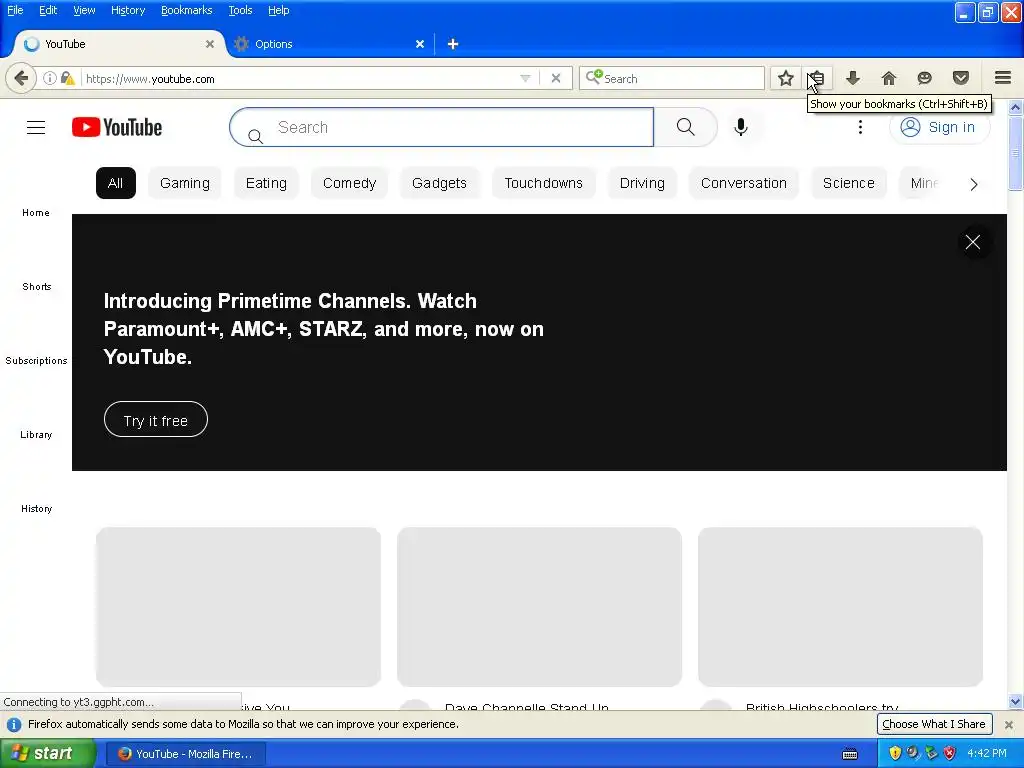Go to Home in YouTube sidebar
The image size is (1024, 768).
pos(36,213)
